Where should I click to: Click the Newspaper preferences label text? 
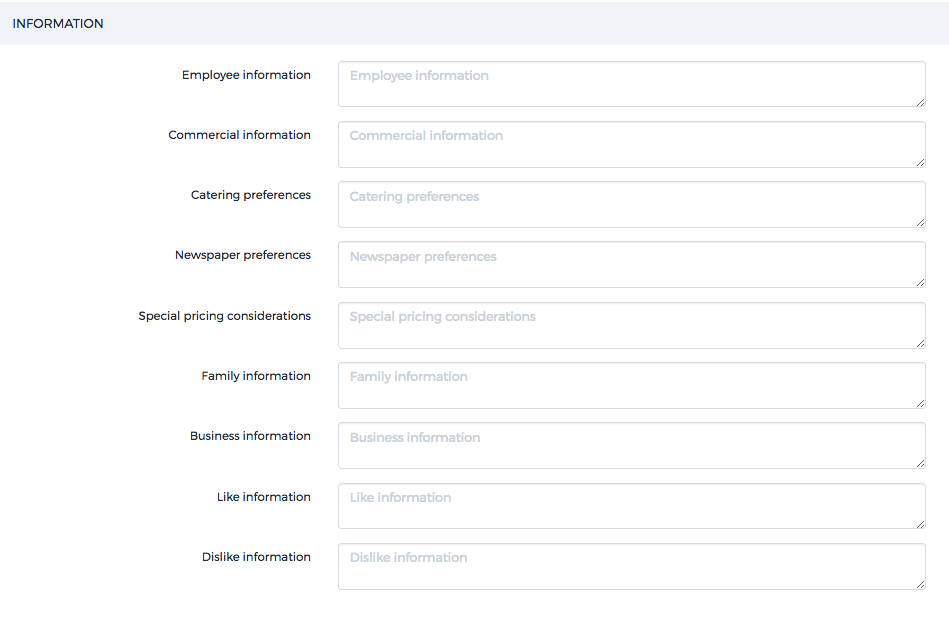pyautogui.click(x=242, y=255)
